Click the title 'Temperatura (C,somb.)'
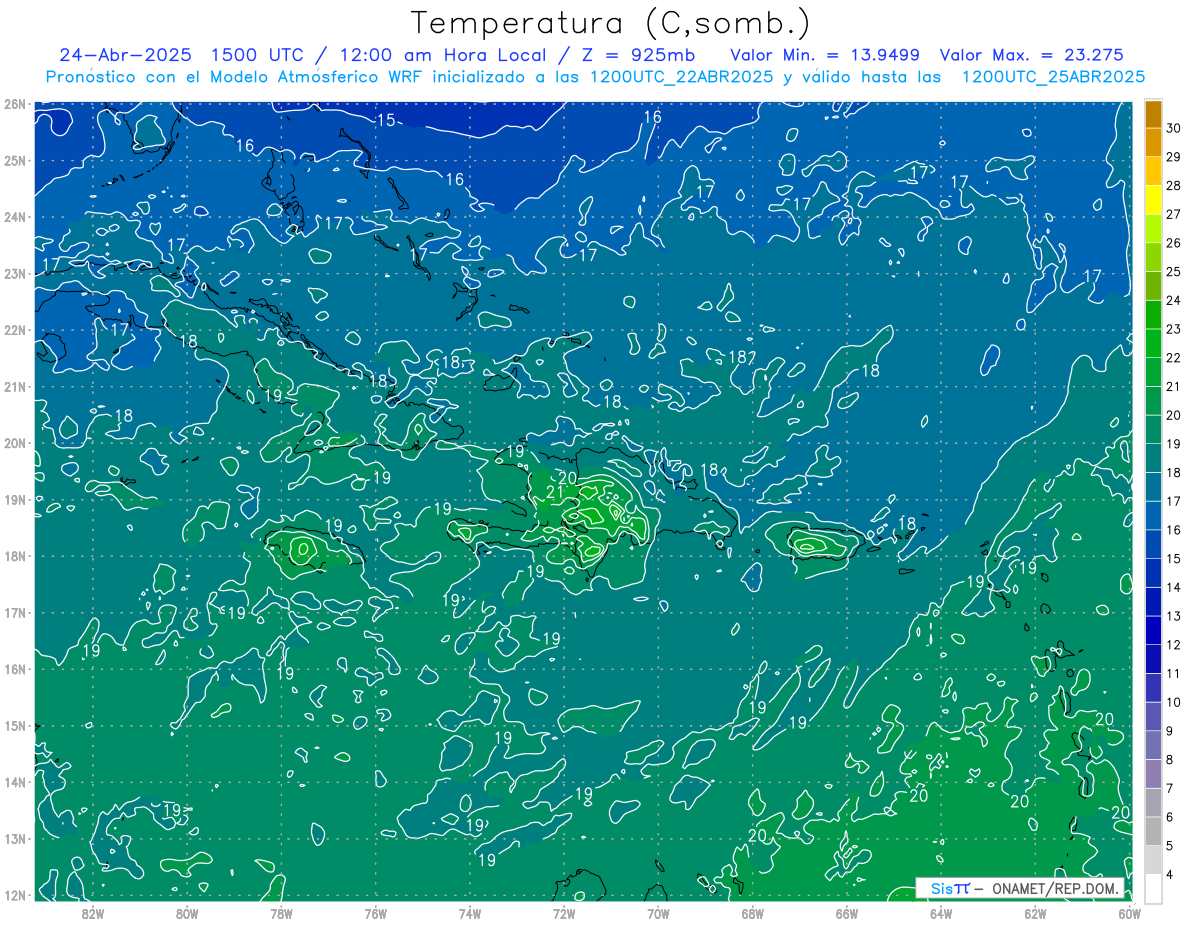Image resolution: width=1200 pixels, height=927 pixels. (x=611, y=24)
